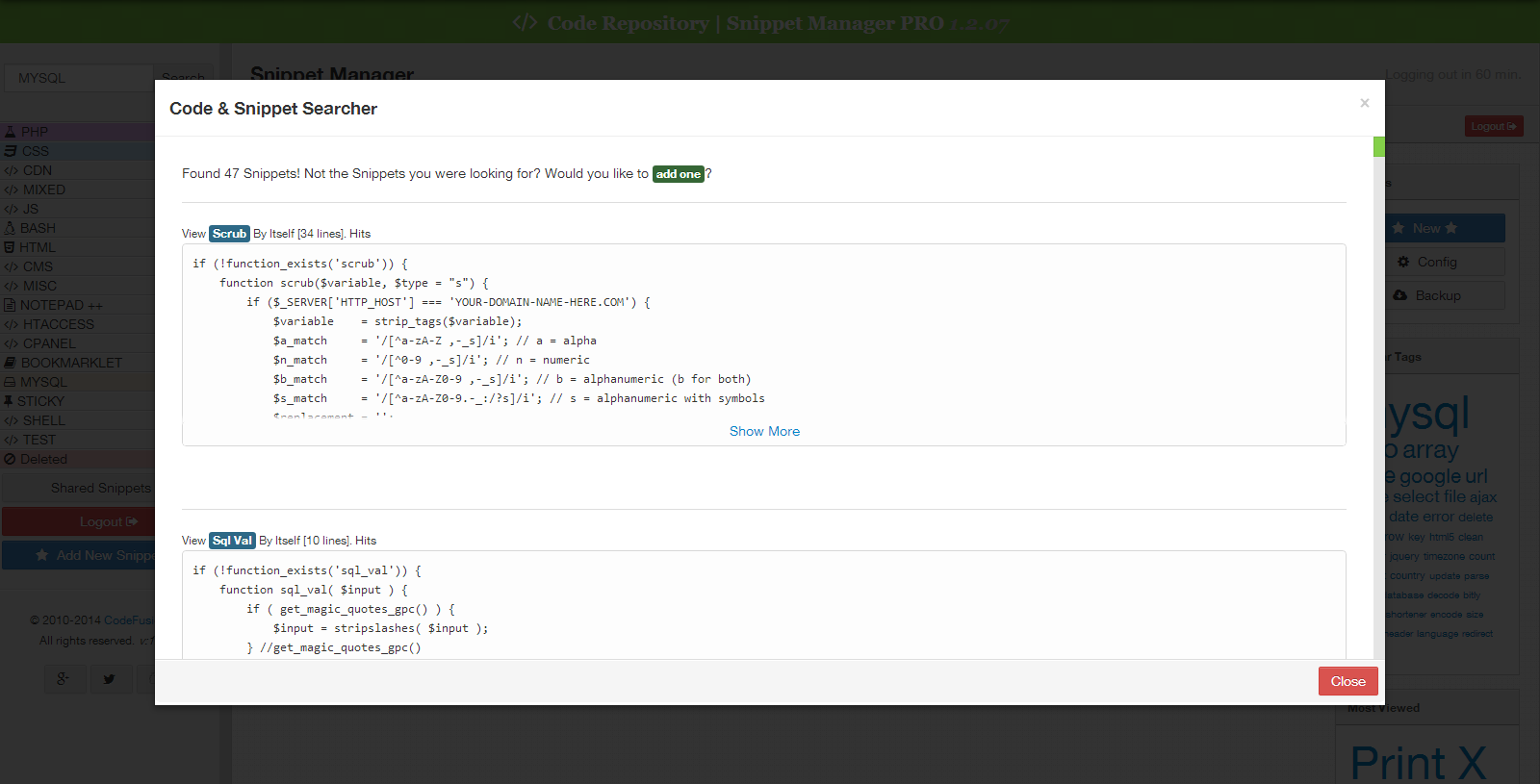Screen dimensions: 1540x784
Task: Dismiss the searcher dialog with the X
Action: [1364, 103]
